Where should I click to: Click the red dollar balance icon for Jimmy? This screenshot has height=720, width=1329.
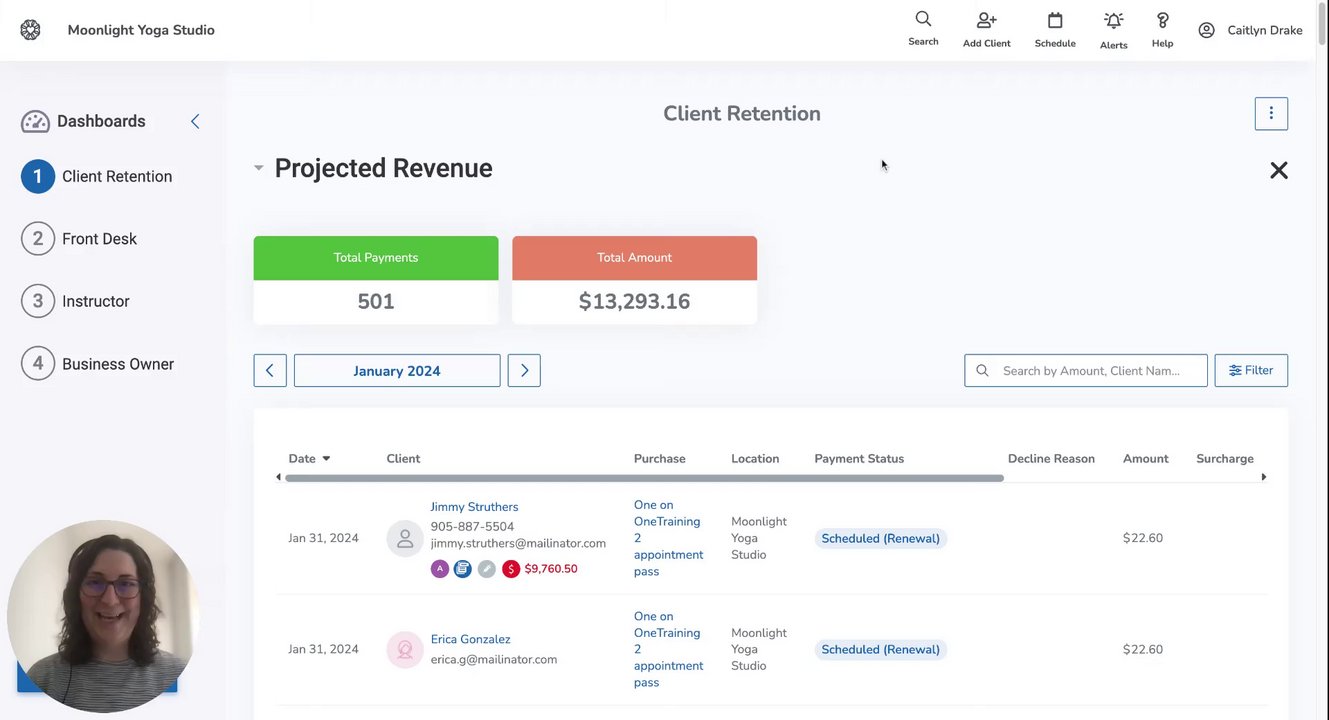tap(511, 569)
